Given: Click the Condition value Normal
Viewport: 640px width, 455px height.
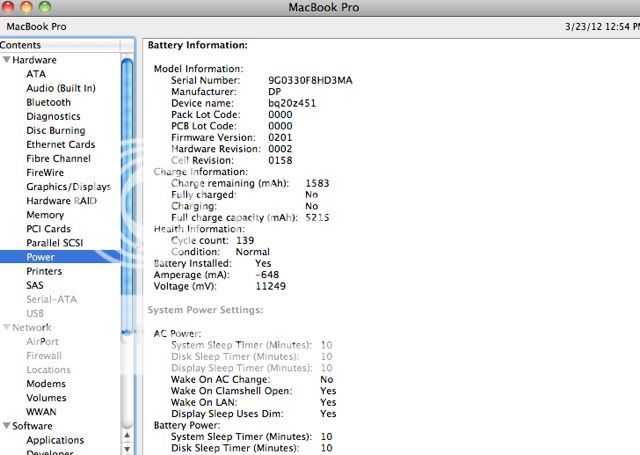Looking at the screenshot, I should tap(253, 252).
